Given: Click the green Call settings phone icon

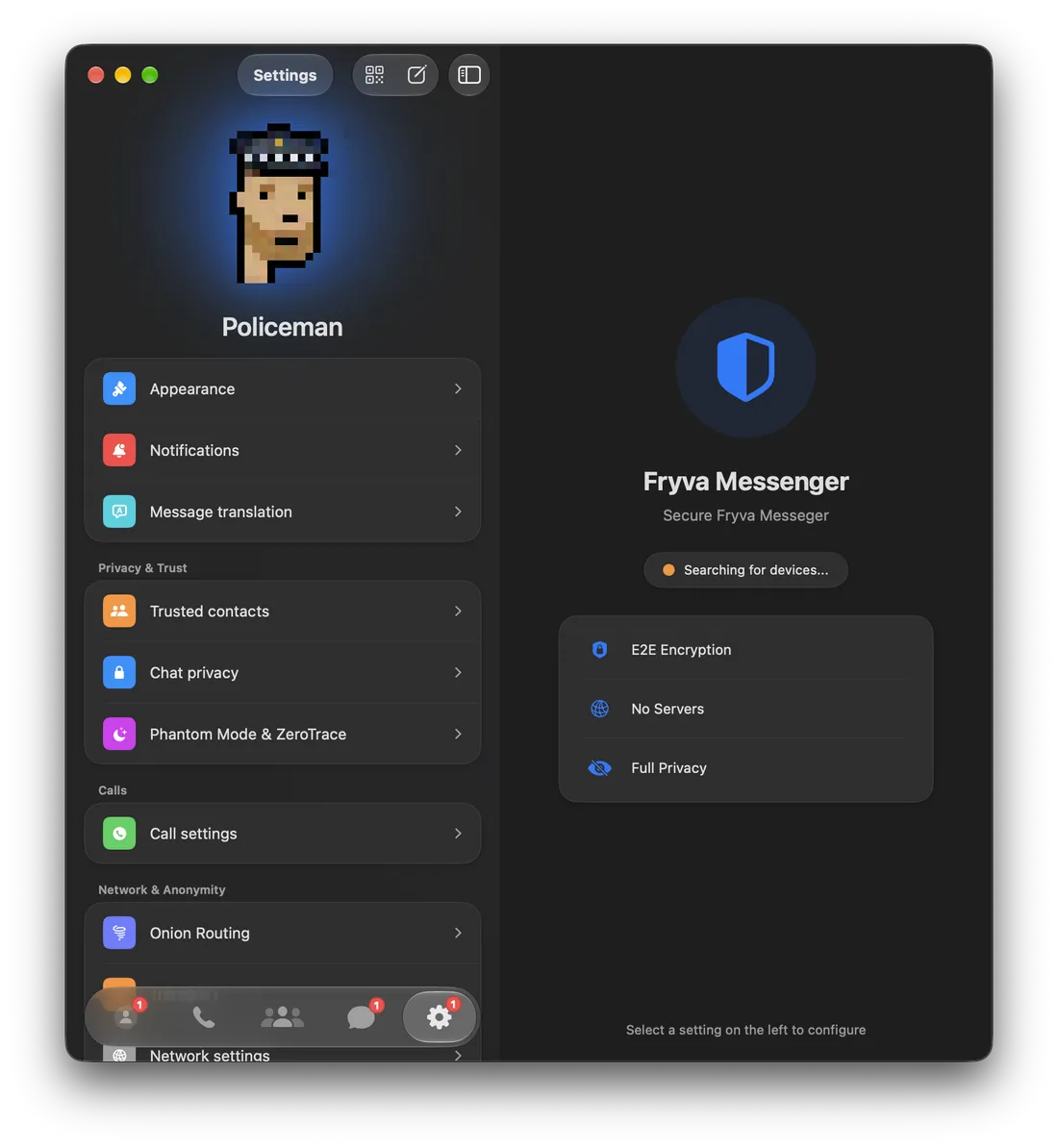Looking at the screenshot, I should [x=119, y=834].
